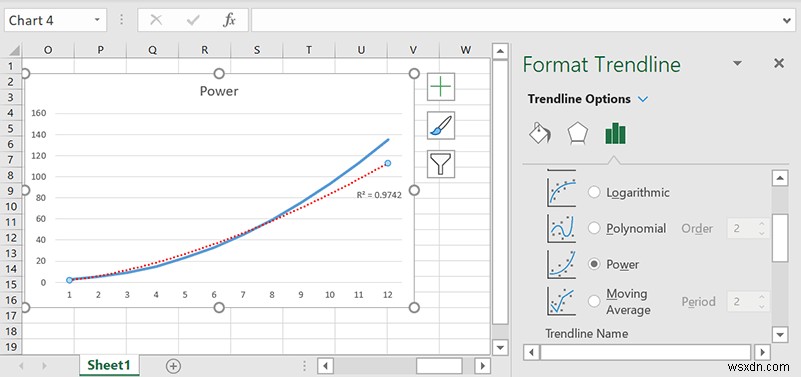This screenshot has height=377, width=801.
Task: Select column header O
Action: pyautogui.click(x=48, y=50)
